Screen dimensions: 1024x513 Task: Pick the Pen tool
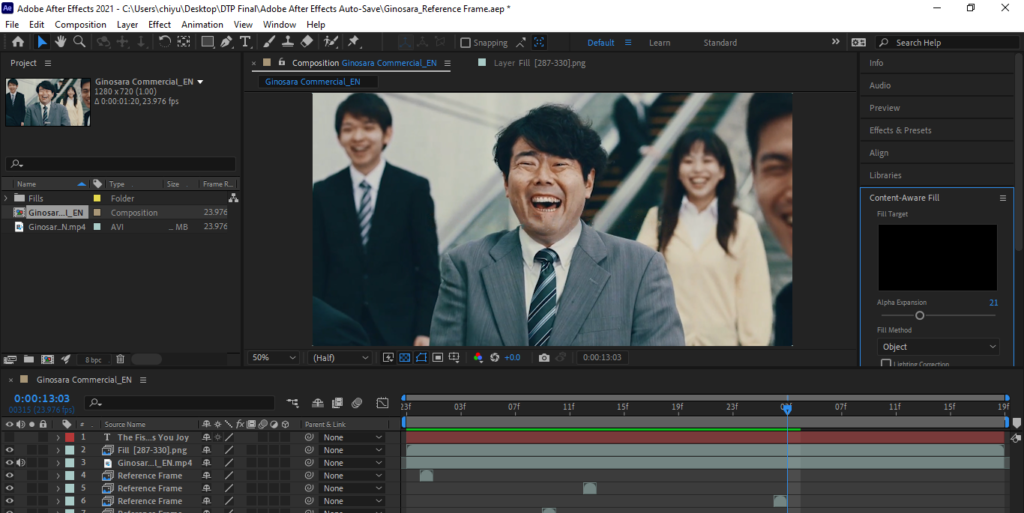[227, 42]
